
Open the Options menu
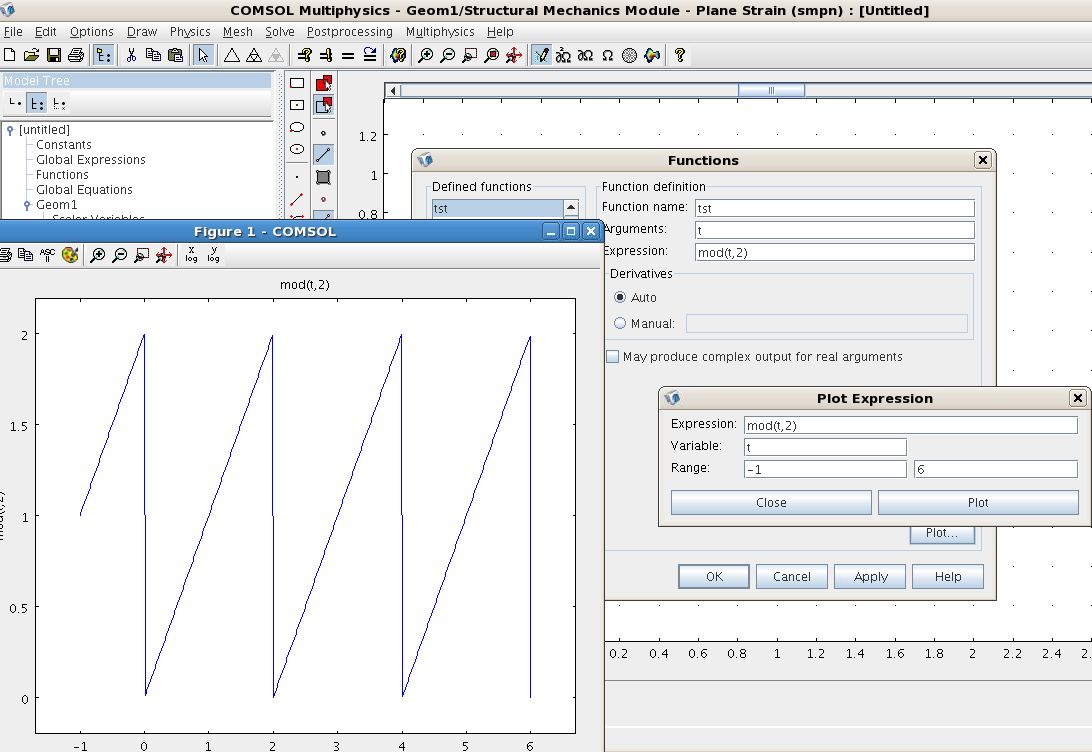pyautogui.click(x=91, y=31)
